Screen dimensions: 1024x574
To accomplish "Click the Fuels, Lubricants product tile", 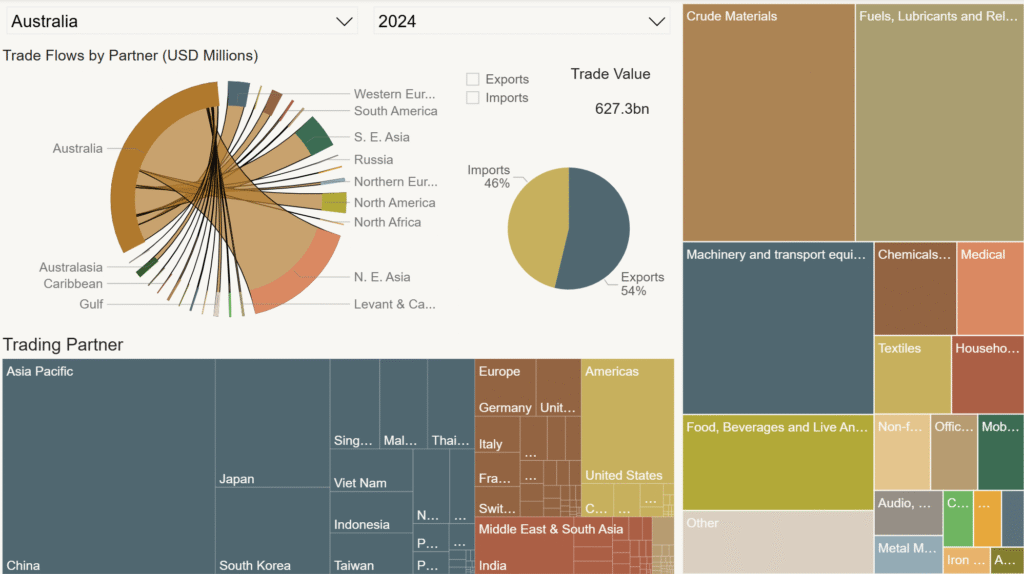I will coord(938,120).
